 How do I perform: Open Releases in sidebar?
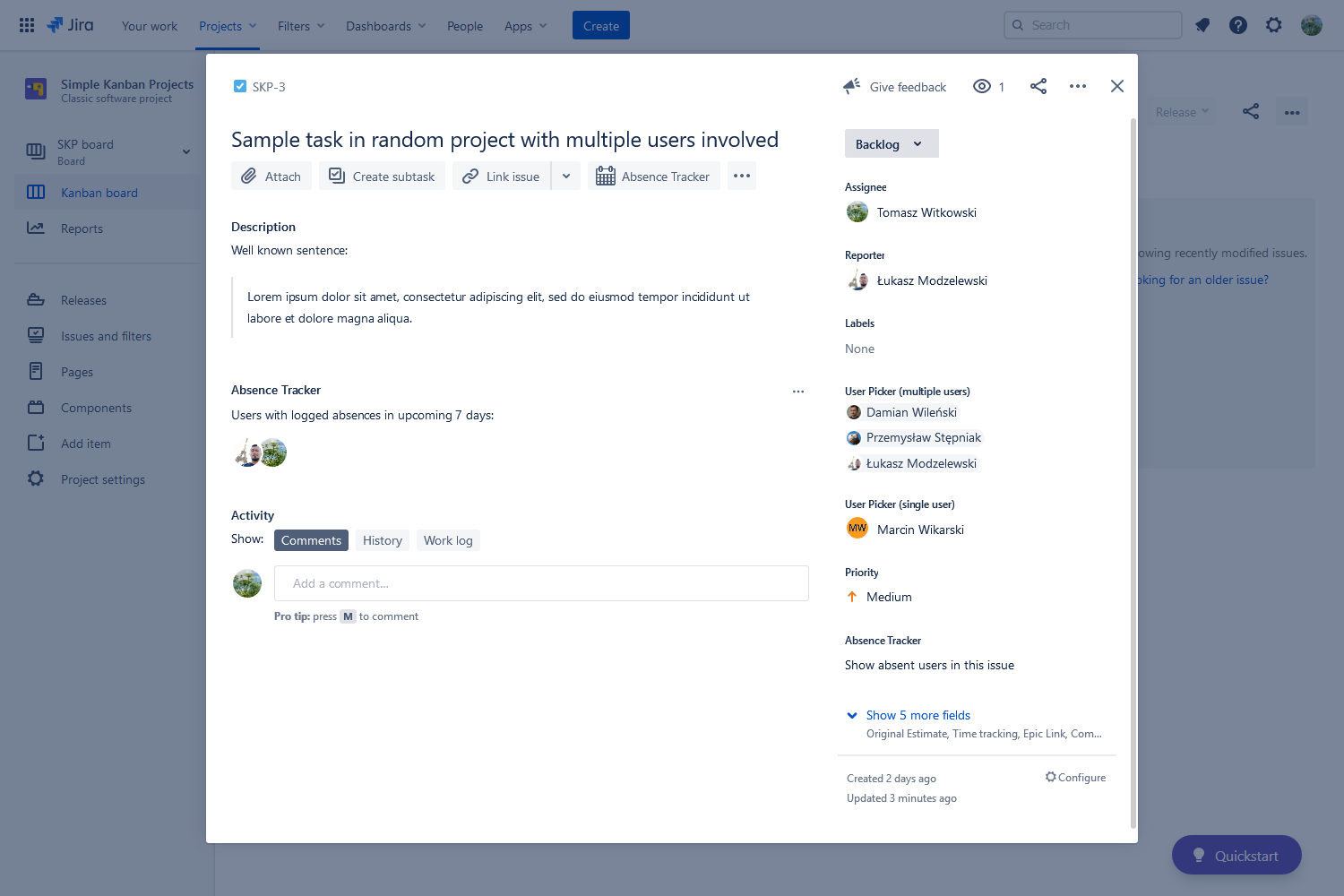pyautogui.click(x=108, y=300)
